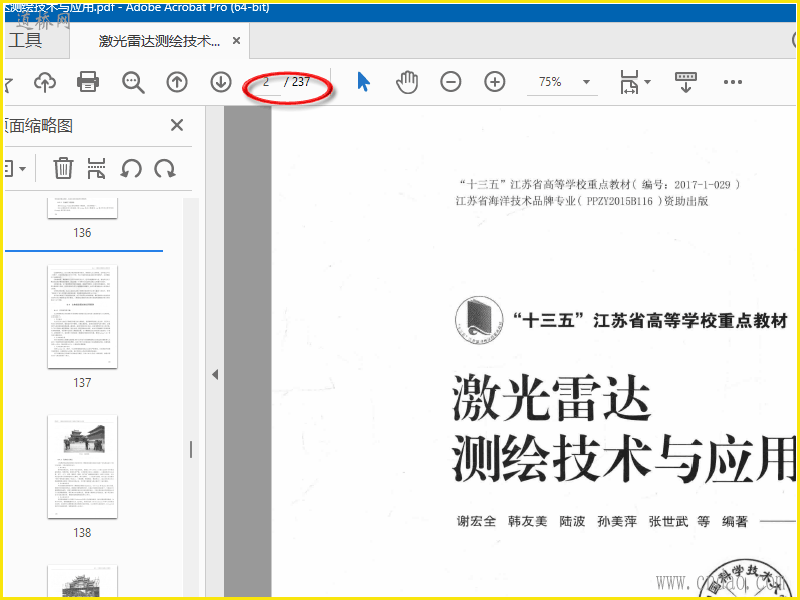Select the Hand pan tool
This screenshot has height=600, width=800.
coord(407,82)
